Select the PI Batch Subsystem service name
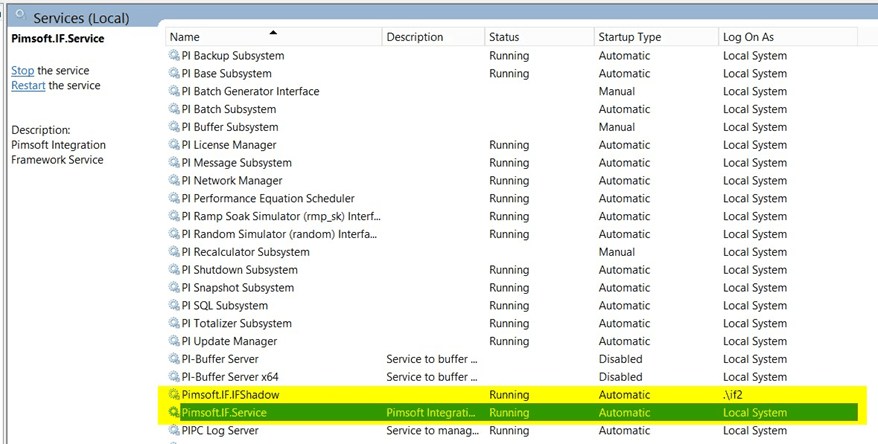The image size is (878, 444). click(228, 109)
